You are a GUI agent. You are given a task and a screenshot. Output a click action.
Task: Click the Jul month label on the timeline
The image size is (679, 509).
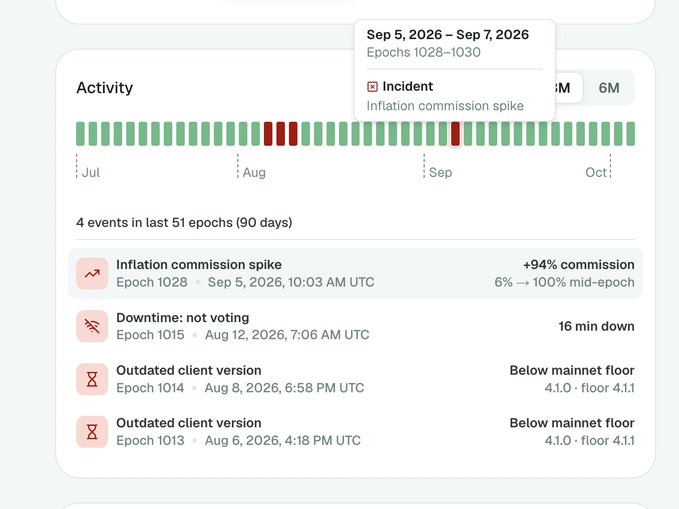pos(91,172)
